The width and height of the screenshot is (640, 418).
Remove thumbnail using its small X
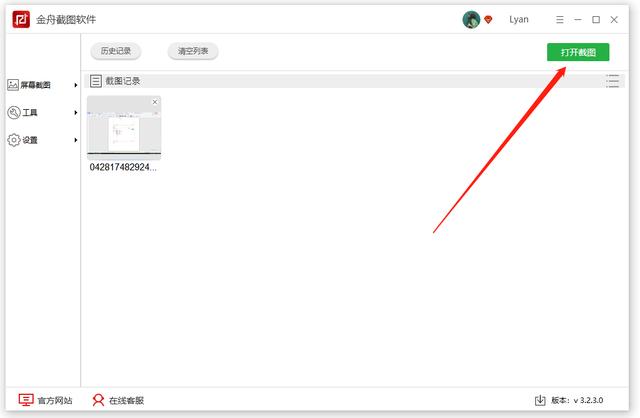[154, 102]
